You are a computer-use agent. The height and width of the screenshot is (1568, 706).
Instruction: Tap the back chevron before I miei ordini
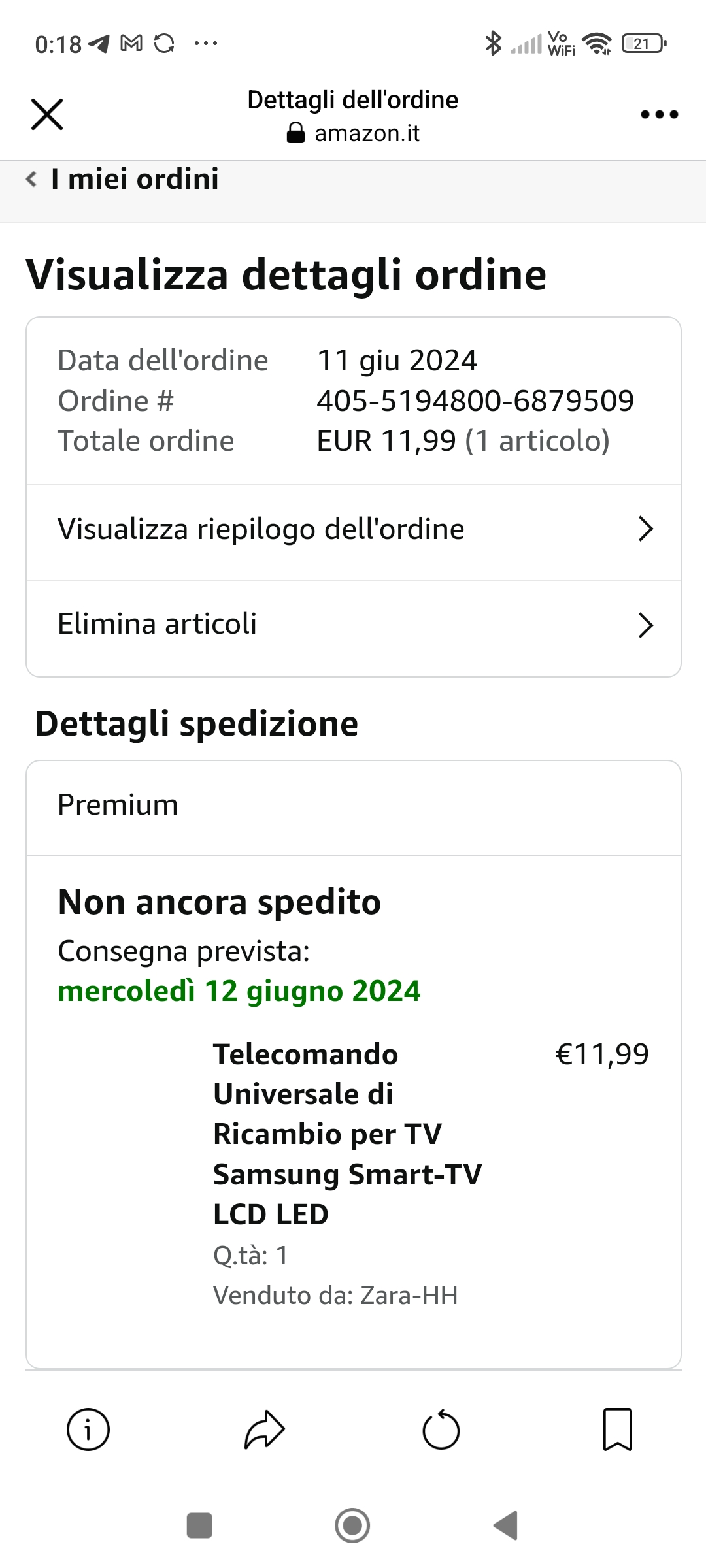click(31, 179)
